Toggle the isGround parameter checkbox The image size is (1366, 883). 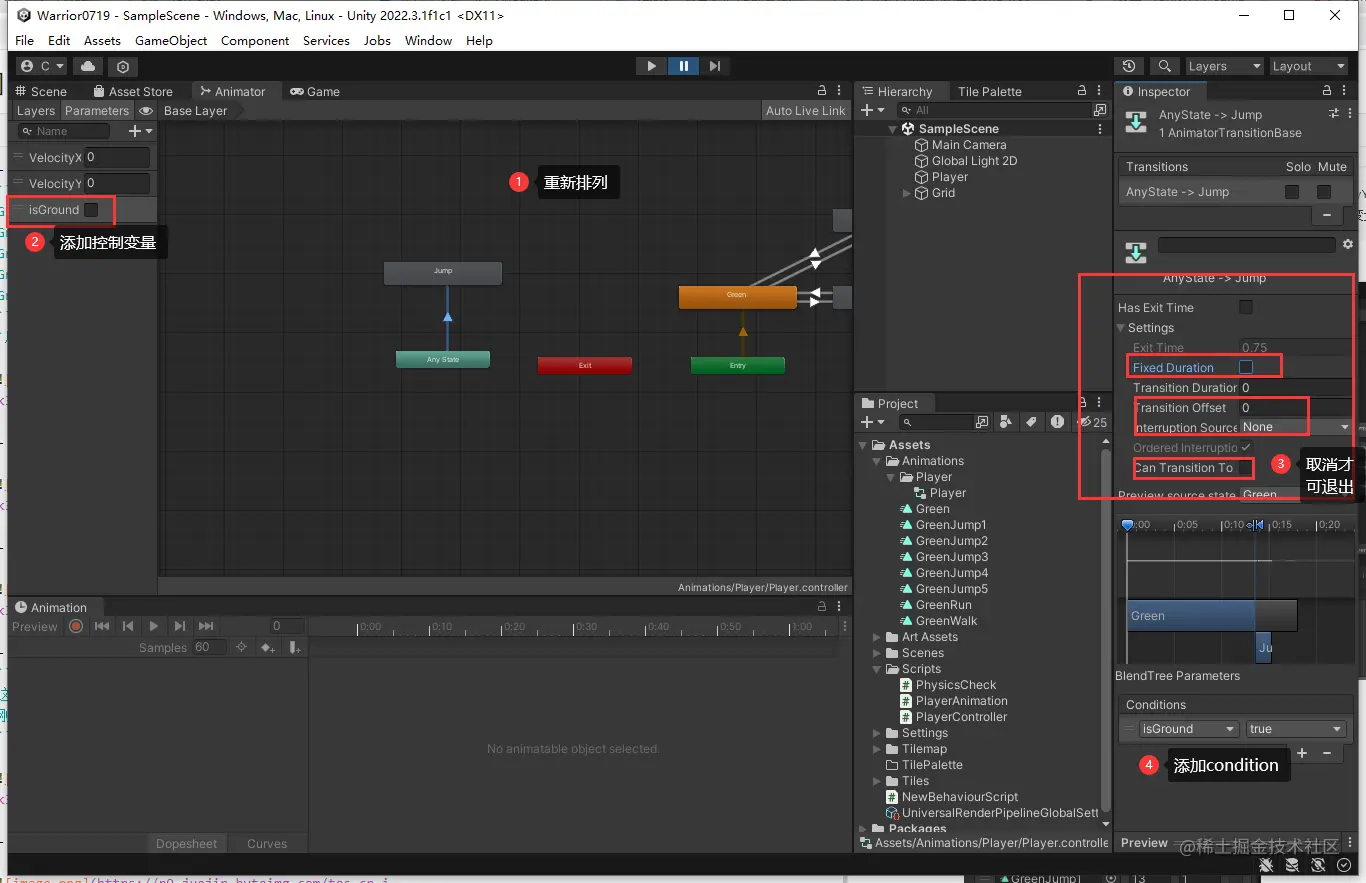pyautogui.click(x=91, y=210)
